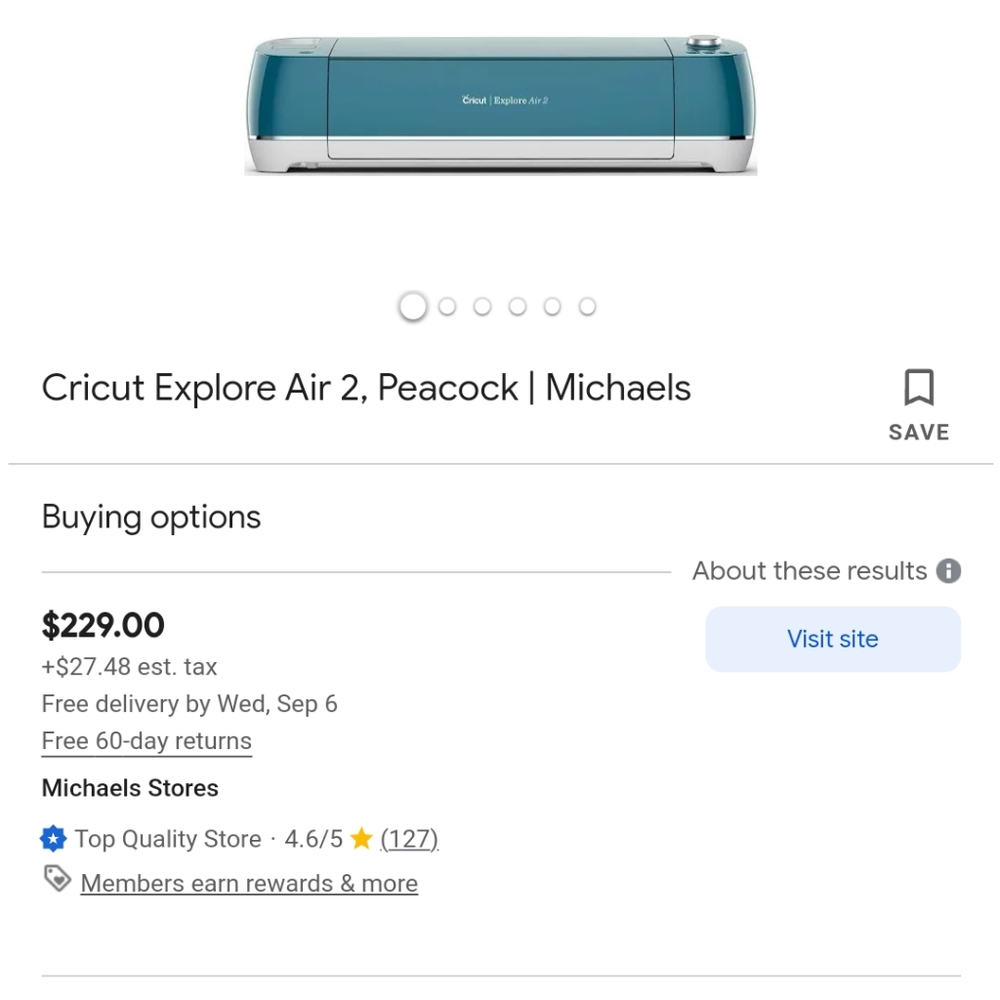The width and height of the screenshot is (1000, 1000).
Task: Open the About these results info icon
Action: pyautogui.click(x=947, y=571)
